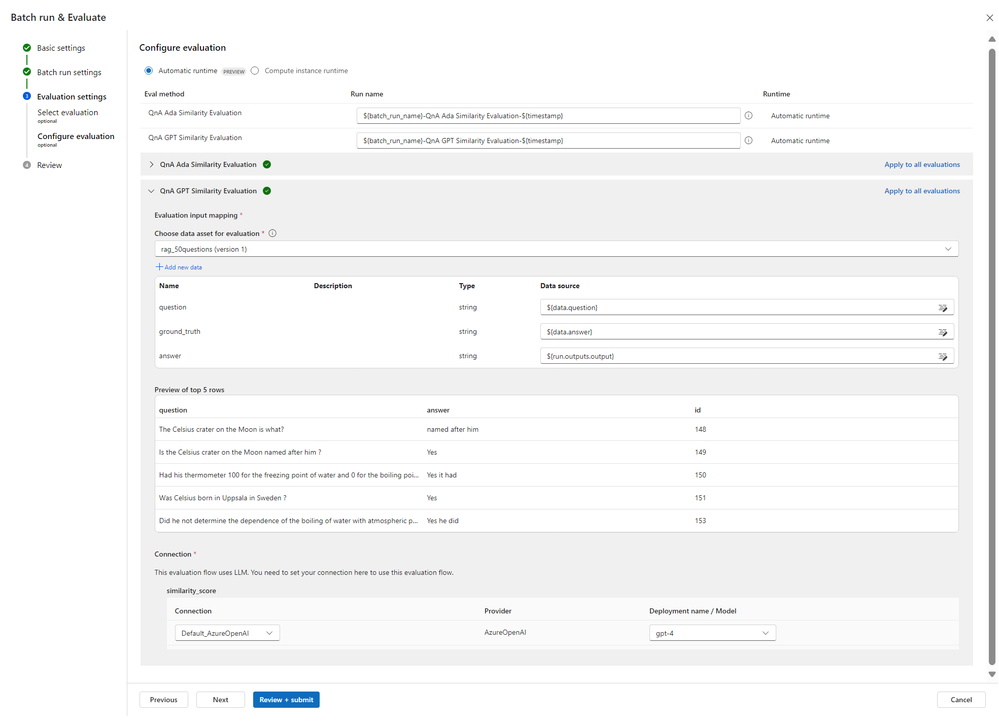Cancel the batch run wizard
The width and height of the screenshot is (999, 722).
coord(961,700)
